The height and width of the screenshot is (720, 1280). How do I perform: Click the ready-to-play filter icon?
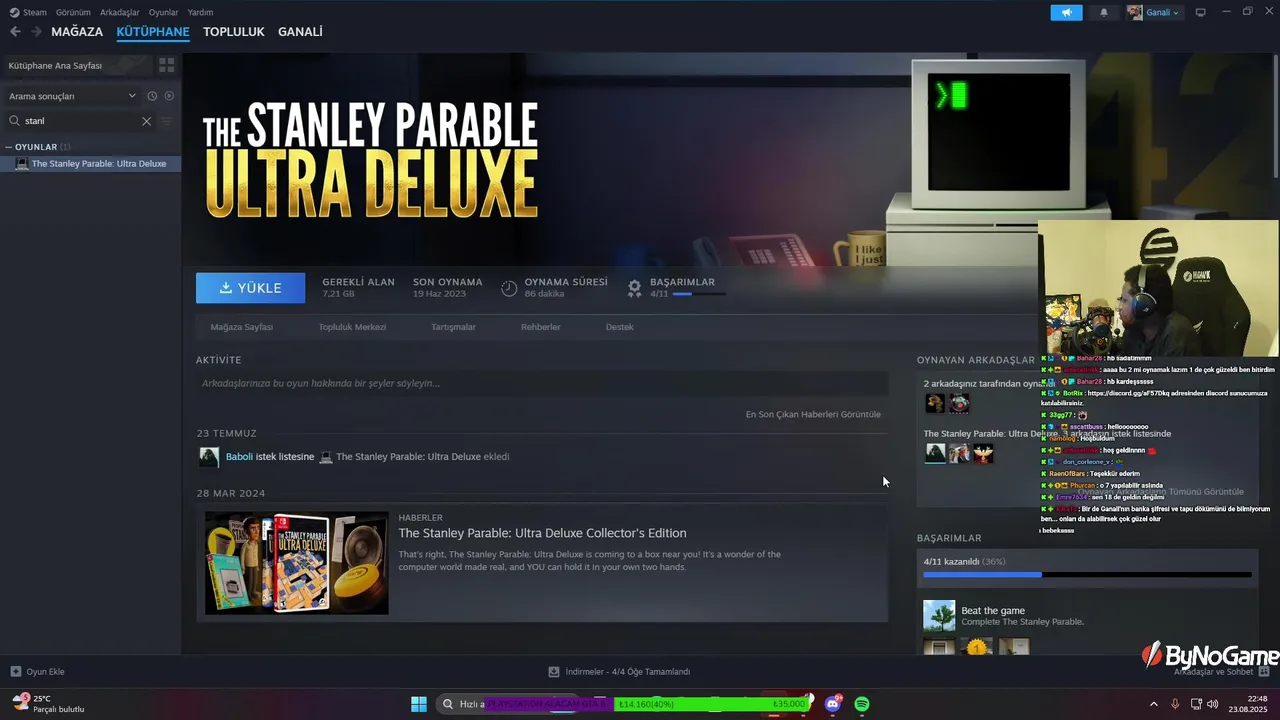pyautogui.click(x=169, y=96)
